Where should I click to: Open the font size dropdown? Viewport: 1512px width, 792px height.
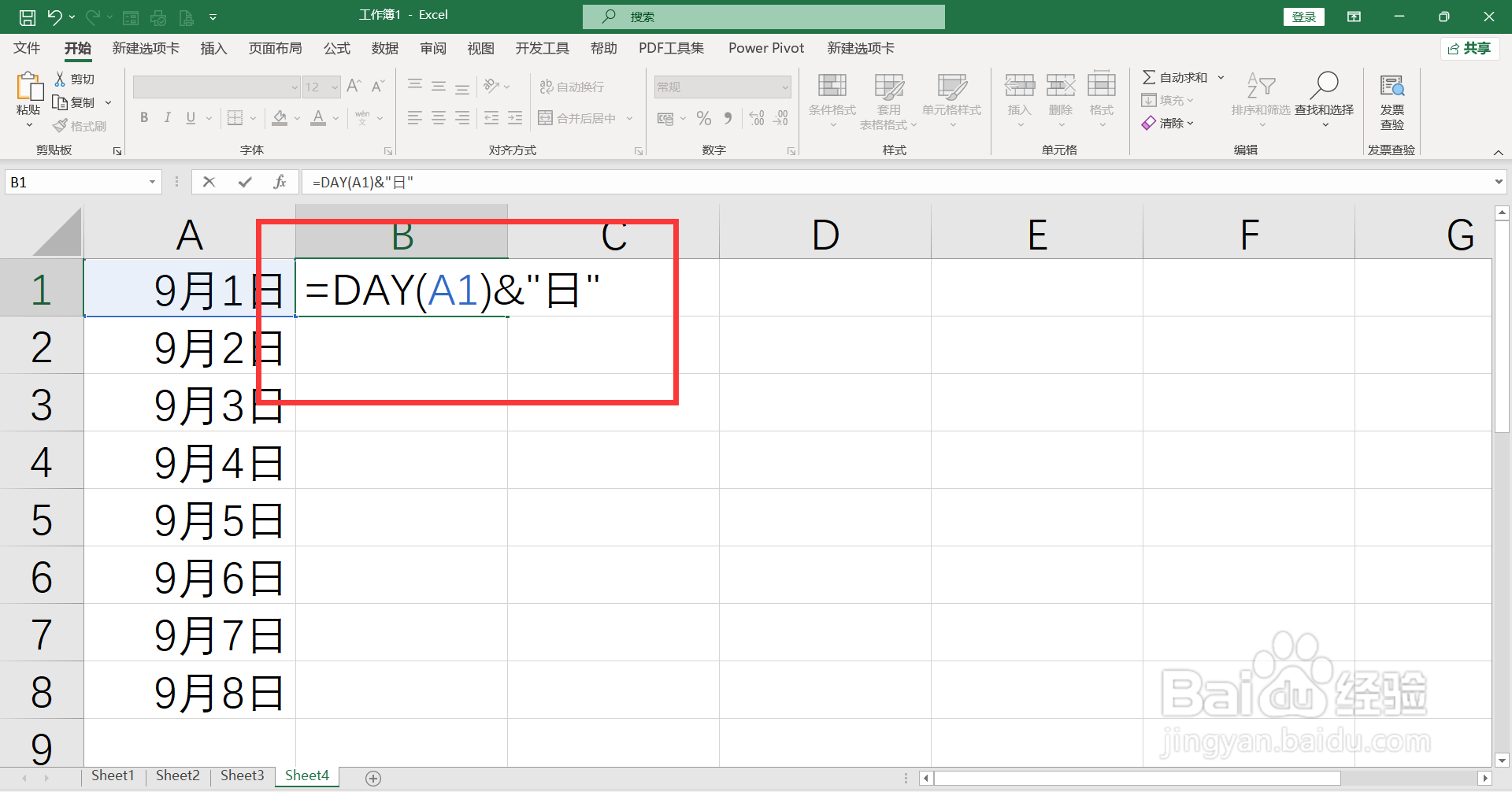click(x=335, y=87)
